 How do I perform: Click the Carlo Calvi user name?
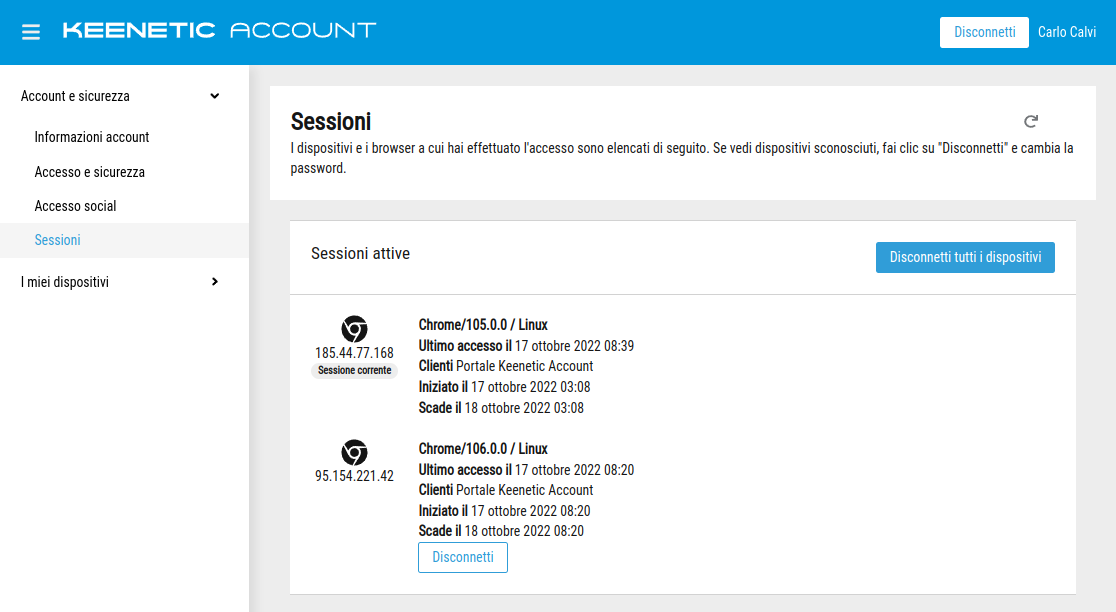(x=1067, y=32)
